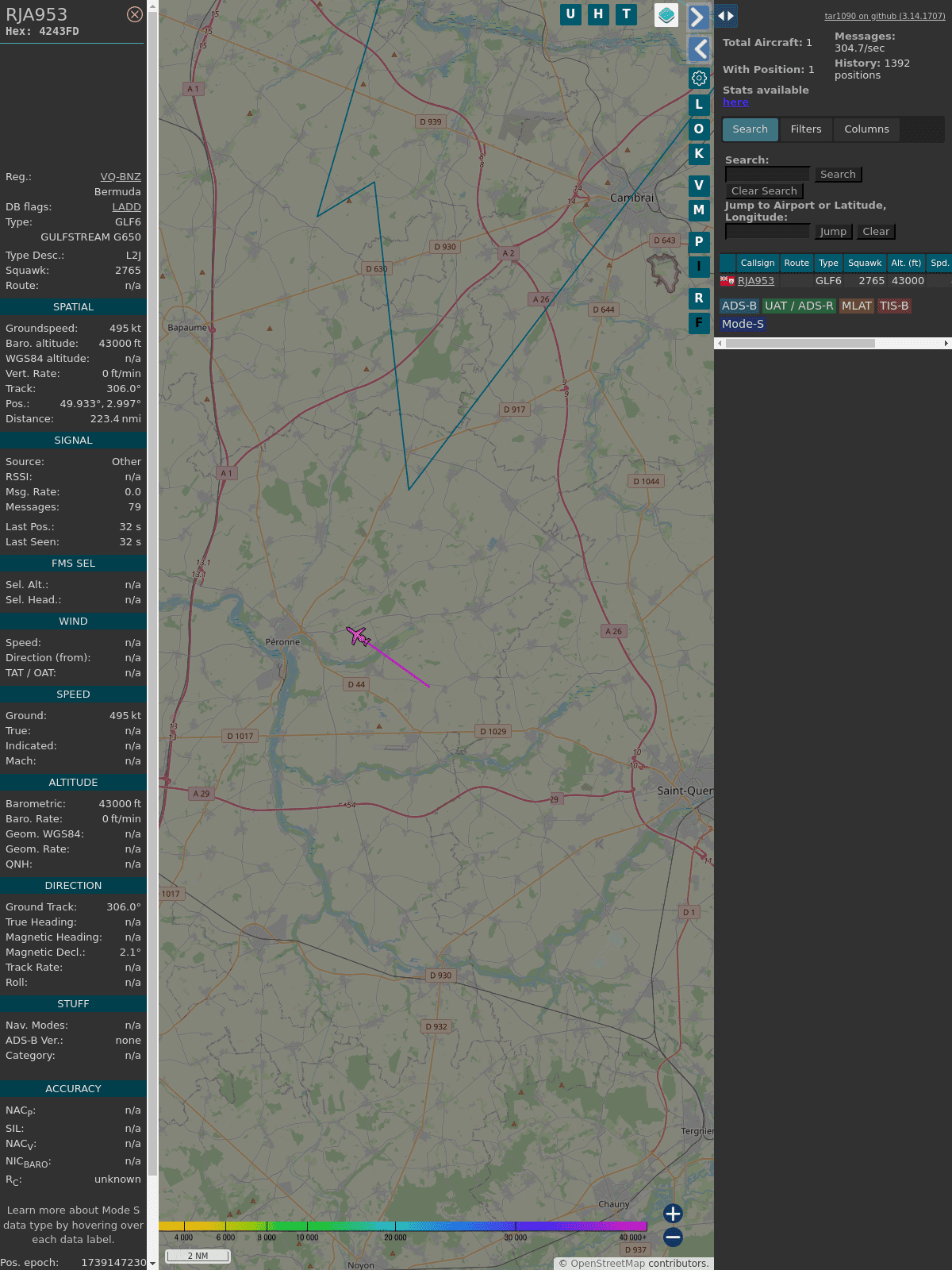Collapse the FMS SEL section header
Screen dimensions: 952x1270
coord(73,564)
